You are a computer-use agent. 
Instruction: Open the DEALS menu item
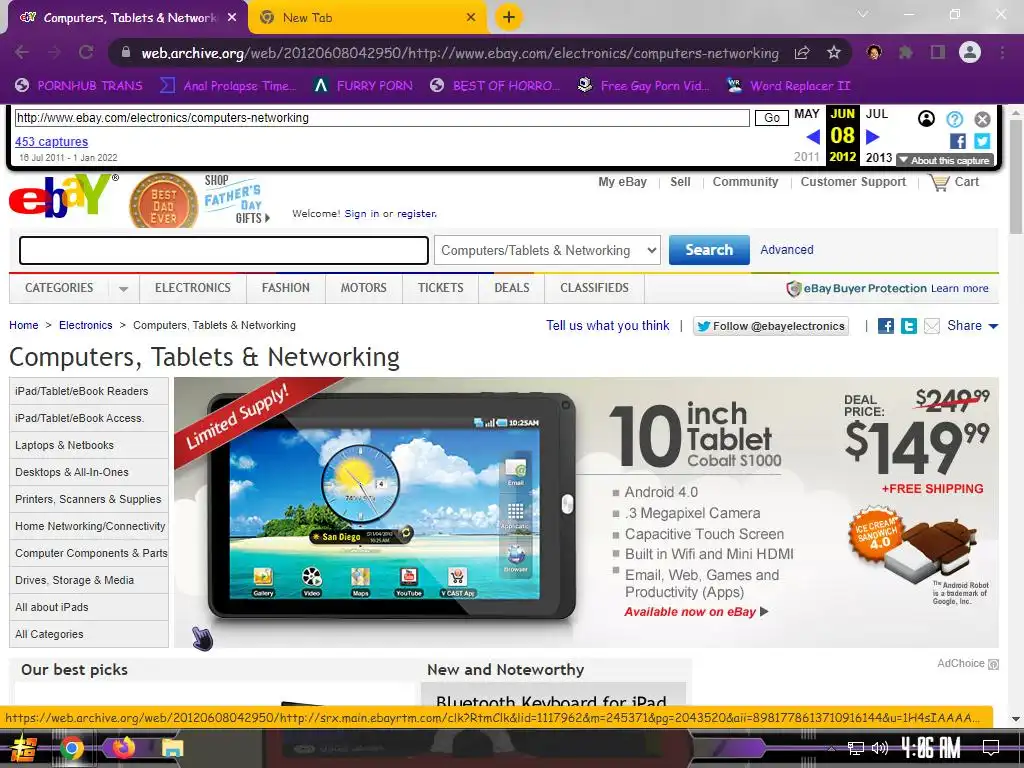511,288
